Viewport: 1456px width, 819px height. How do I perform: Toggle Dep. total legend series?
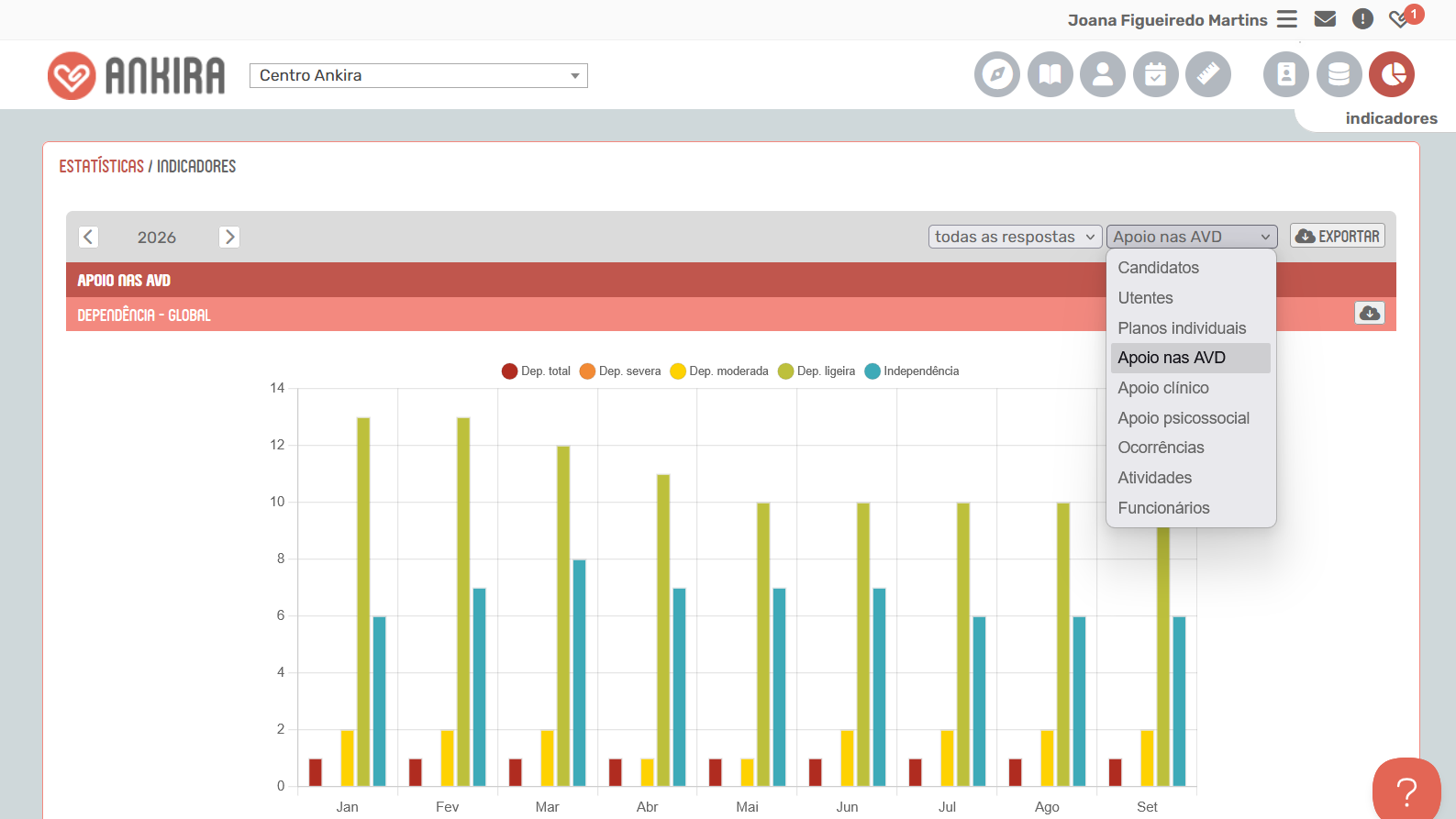click(536, 371)
